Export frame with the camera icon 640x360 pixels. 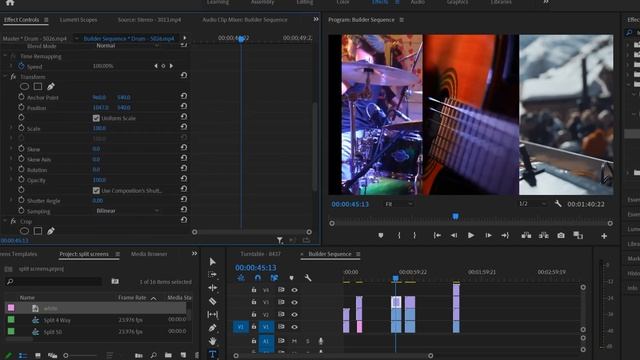[x=561, y=236]
